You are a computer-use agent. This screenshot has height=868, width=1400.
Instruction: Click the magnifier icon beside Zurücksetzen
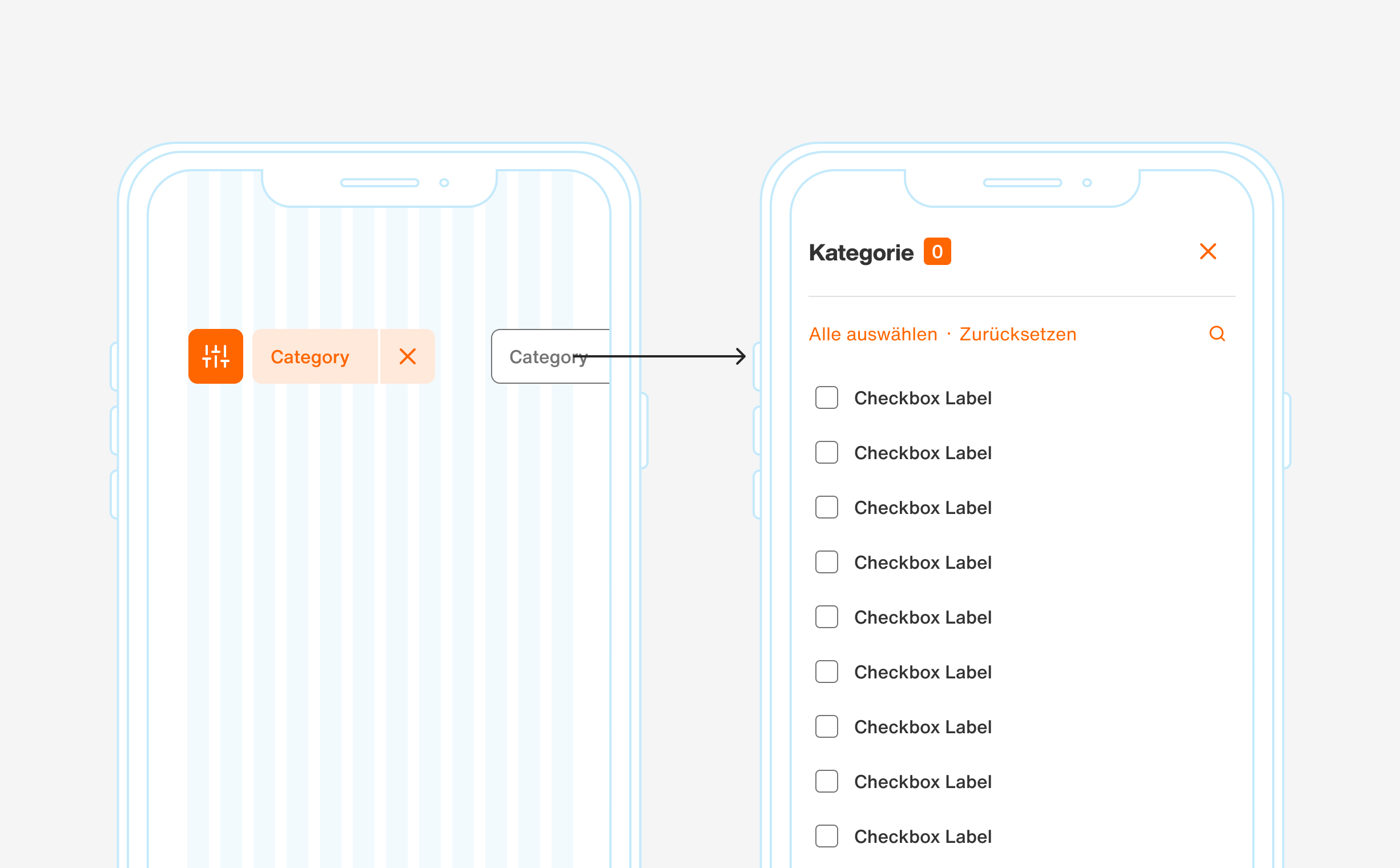1217,333
